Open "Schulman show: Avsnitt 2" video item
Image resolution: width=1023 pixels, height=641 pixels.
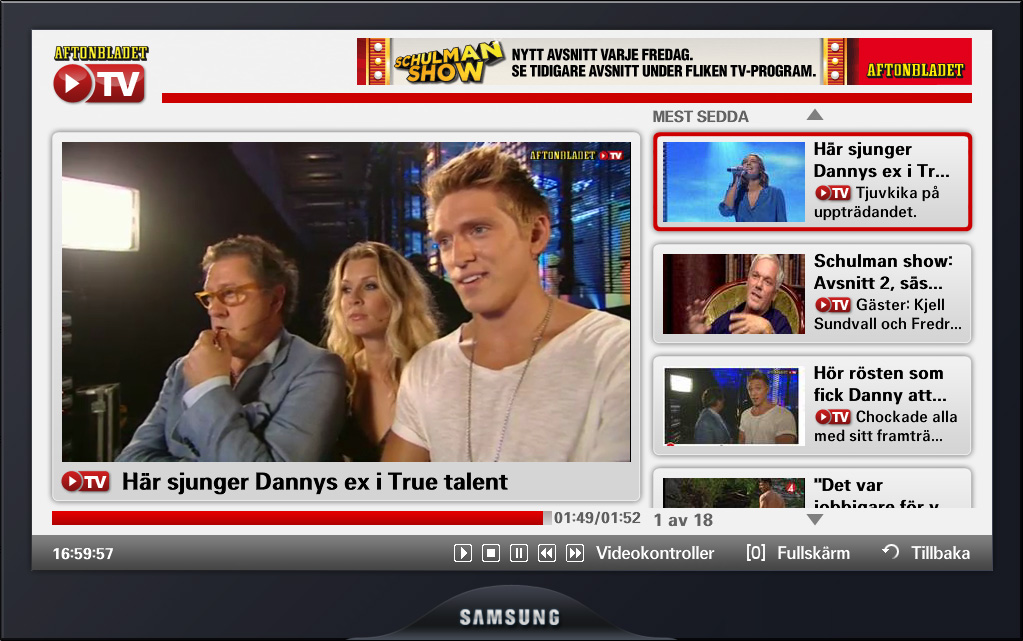pos(811,293)
